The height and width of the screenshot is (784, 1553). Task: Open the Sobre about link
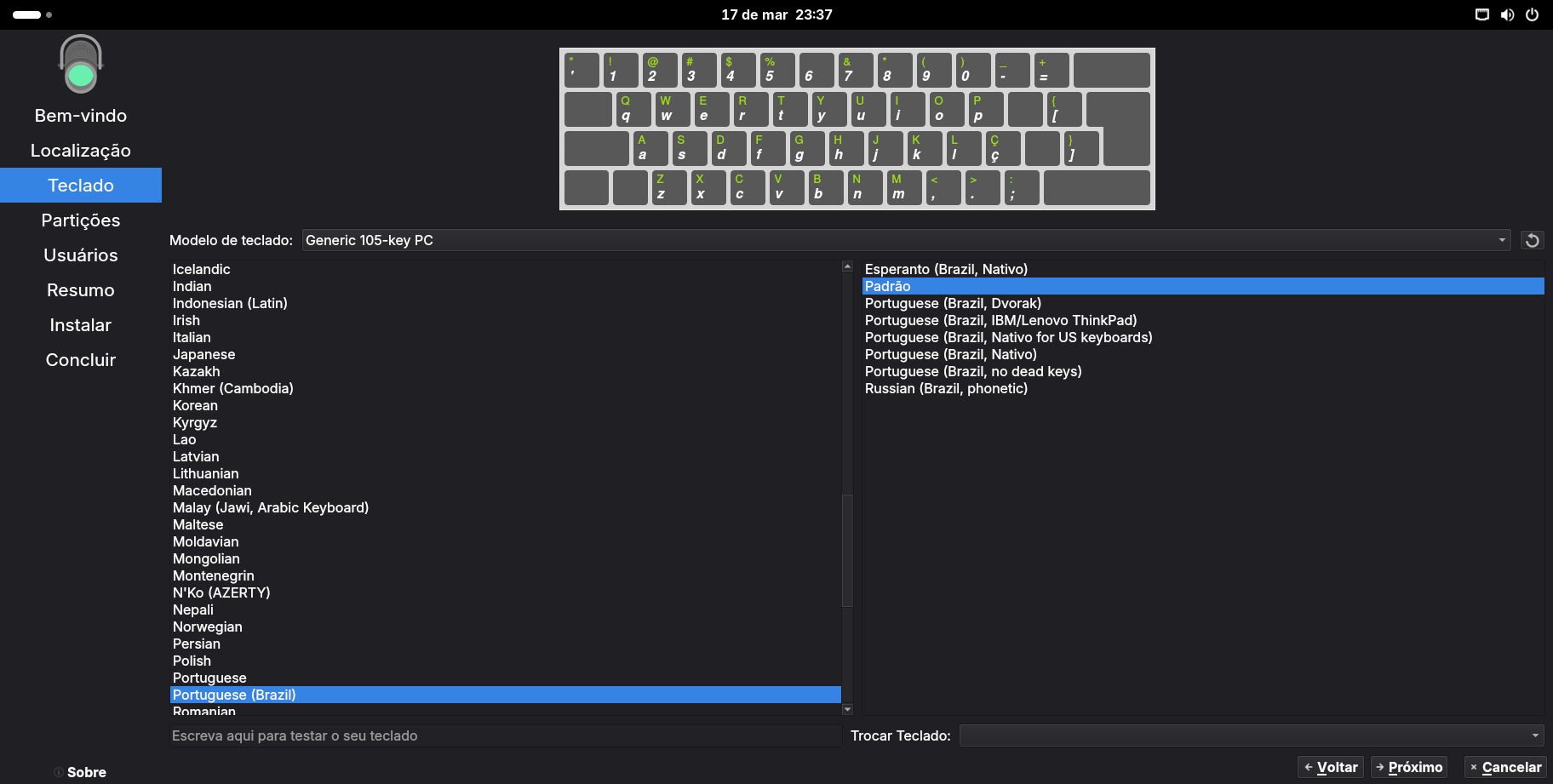pos(86,772)
